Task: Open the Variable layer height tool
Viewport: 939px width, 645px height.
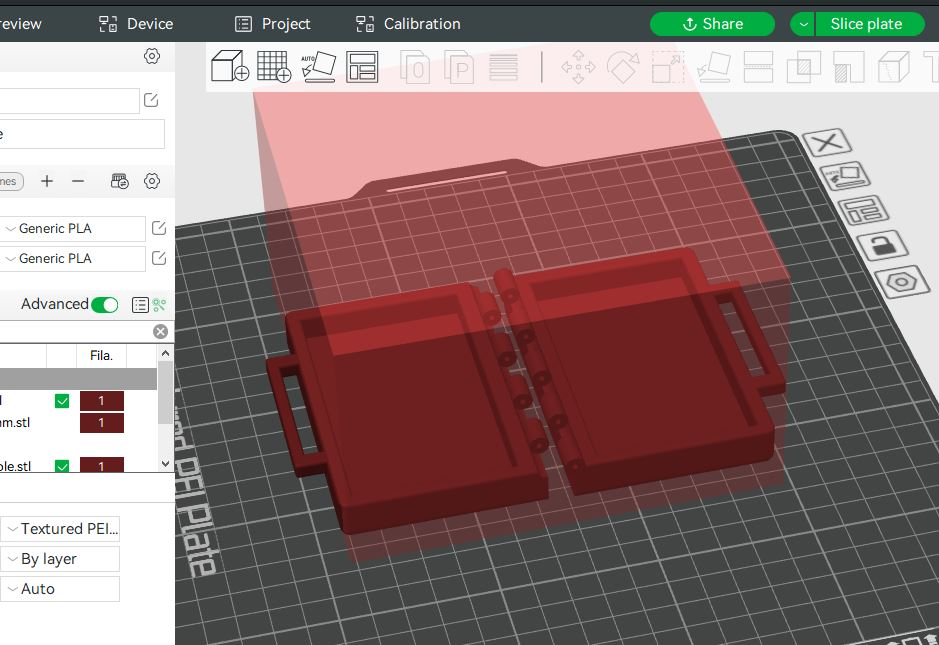Action: tap(503, 67)
